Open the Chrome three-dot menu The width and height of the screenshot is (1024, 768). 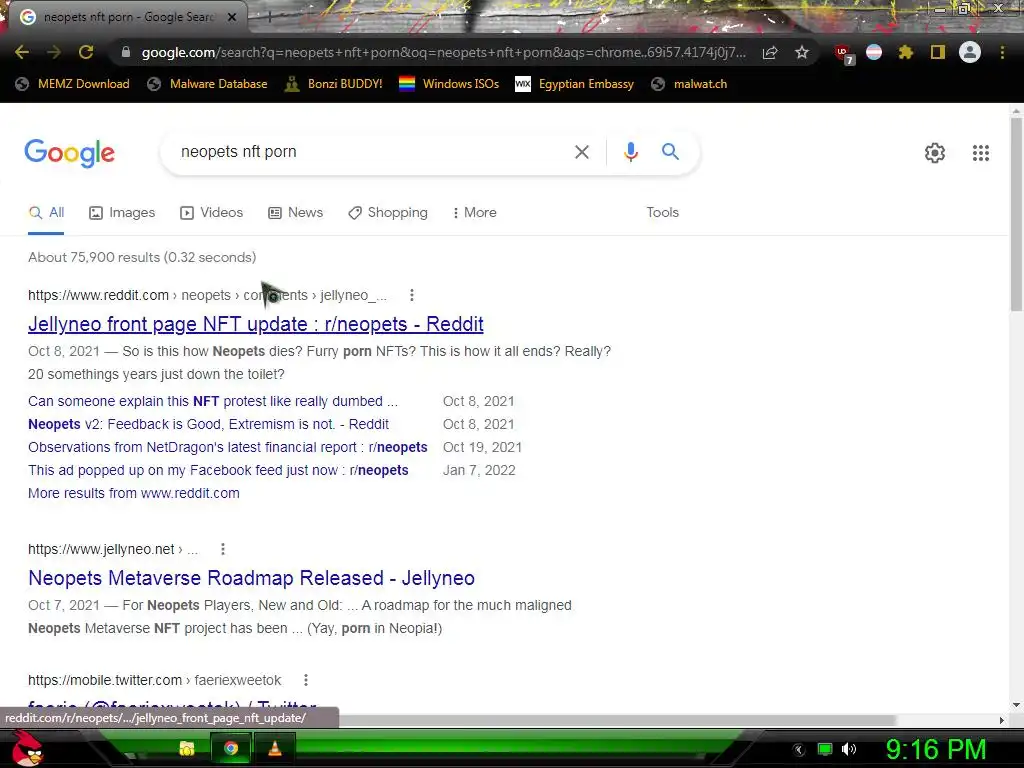pyautogui.click(x=1002, y=52)
